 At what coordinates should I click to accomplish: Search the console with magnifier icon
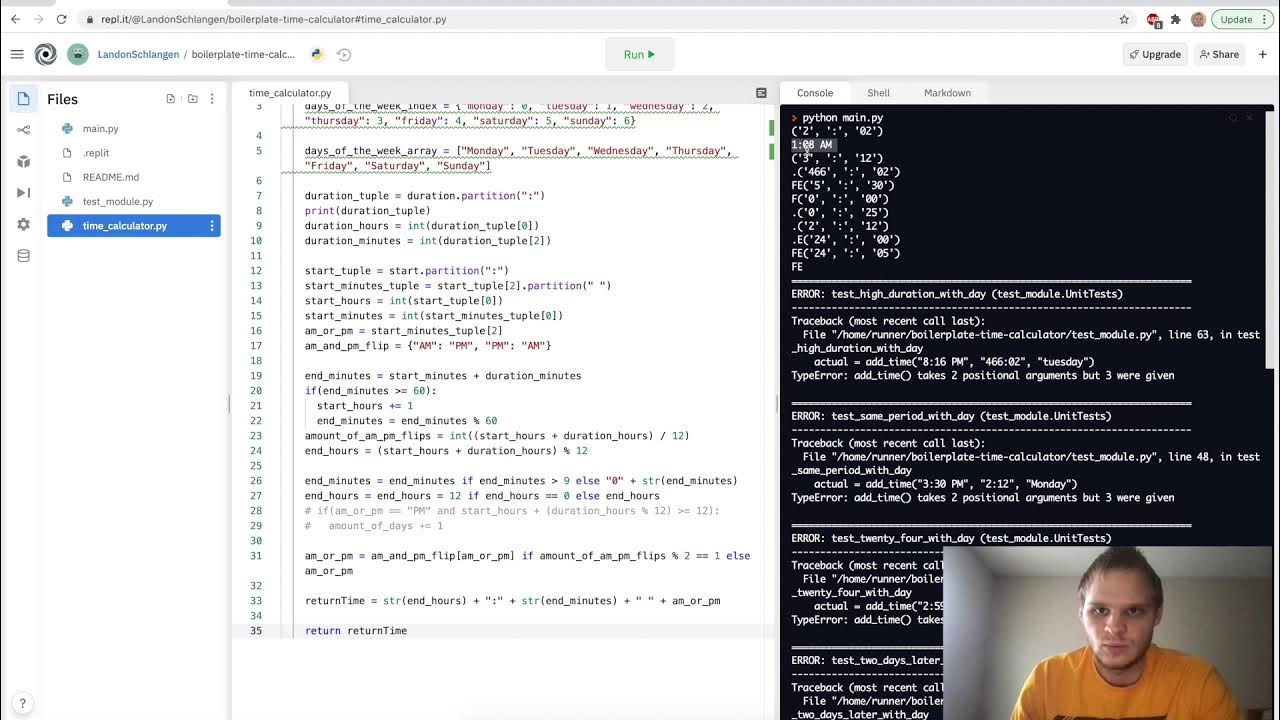point(1234,118)
